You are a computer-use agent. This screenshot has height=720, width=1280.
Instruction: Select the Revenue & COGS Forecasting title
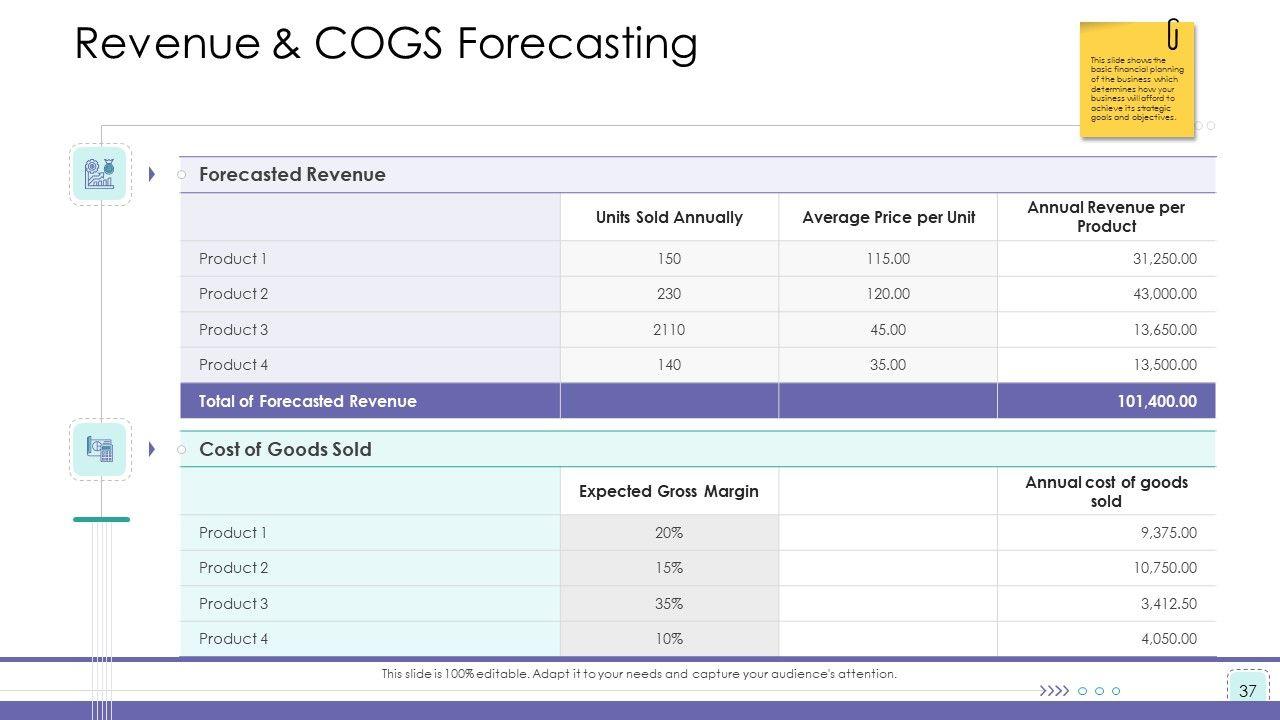(x=386, y=45)
